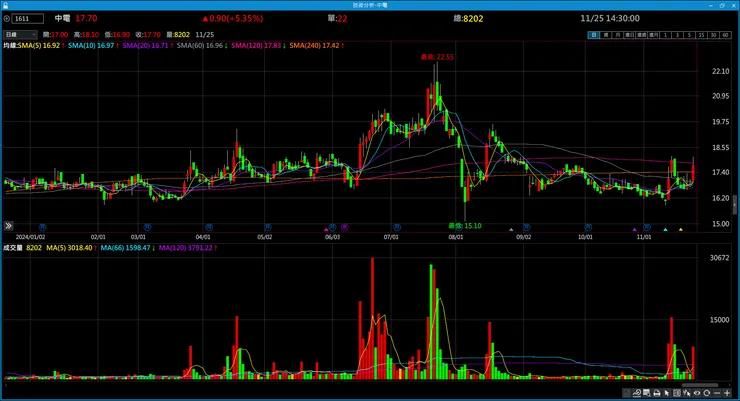Select the 3-minute period tab
This screenshot has height=401, width=740.
coord(677,35)
